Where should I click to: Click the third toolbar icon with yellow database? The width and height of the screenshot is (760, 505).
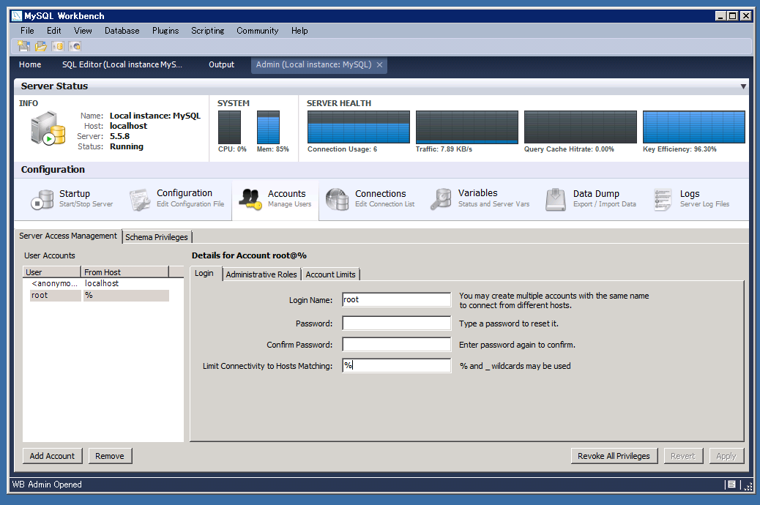click(x=58, y=47)
